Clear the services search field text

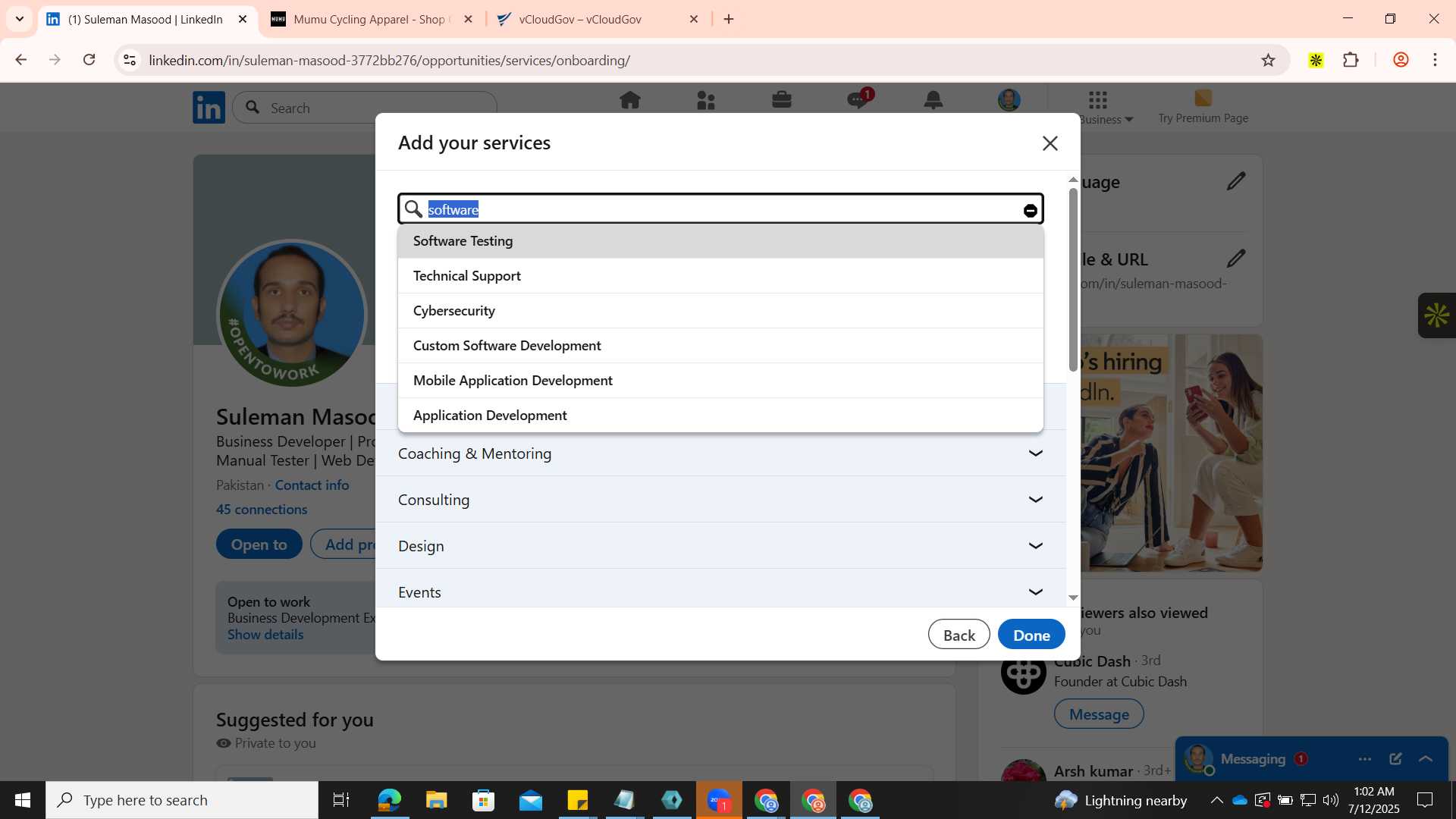coord(1030,211)
